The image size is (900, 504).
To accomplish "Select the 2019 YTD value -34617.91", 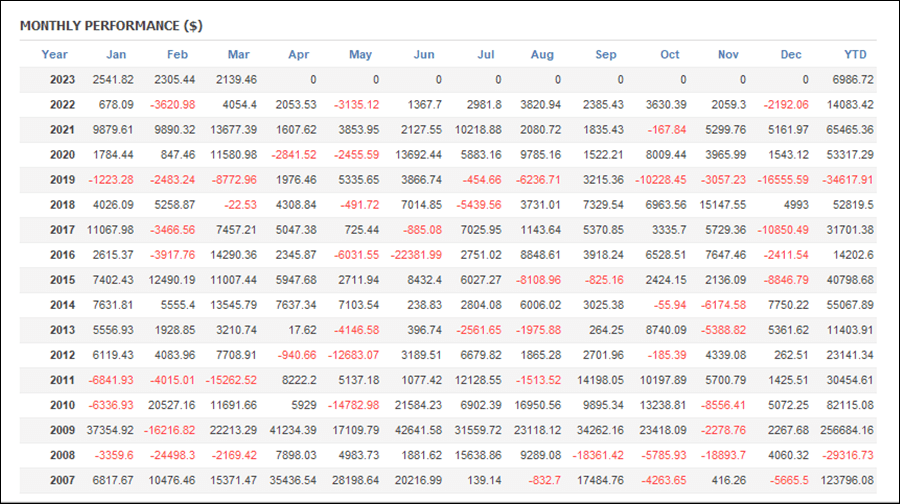I will click(x=848, y=180).
